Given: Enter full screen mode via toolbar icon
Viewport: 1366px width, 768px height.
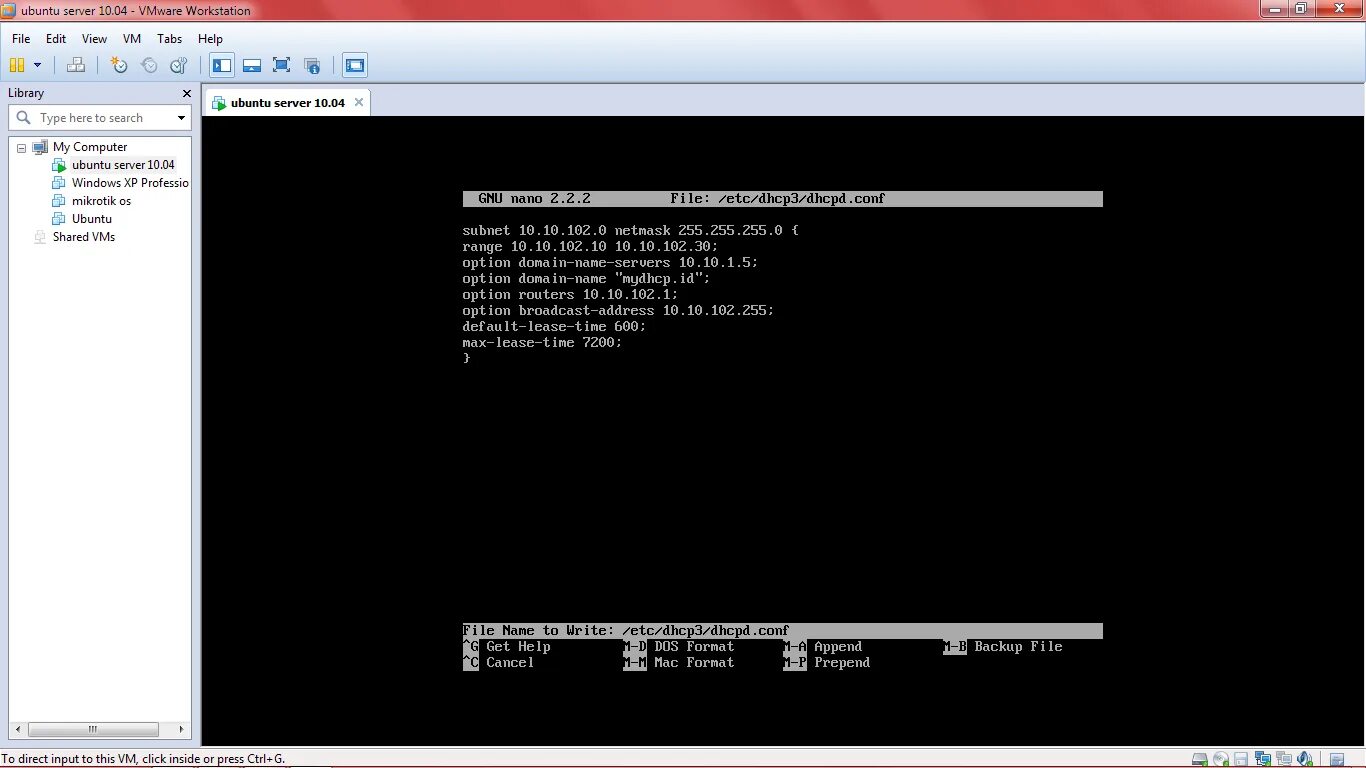Looking at the screenshot, I should coord(282,65).
